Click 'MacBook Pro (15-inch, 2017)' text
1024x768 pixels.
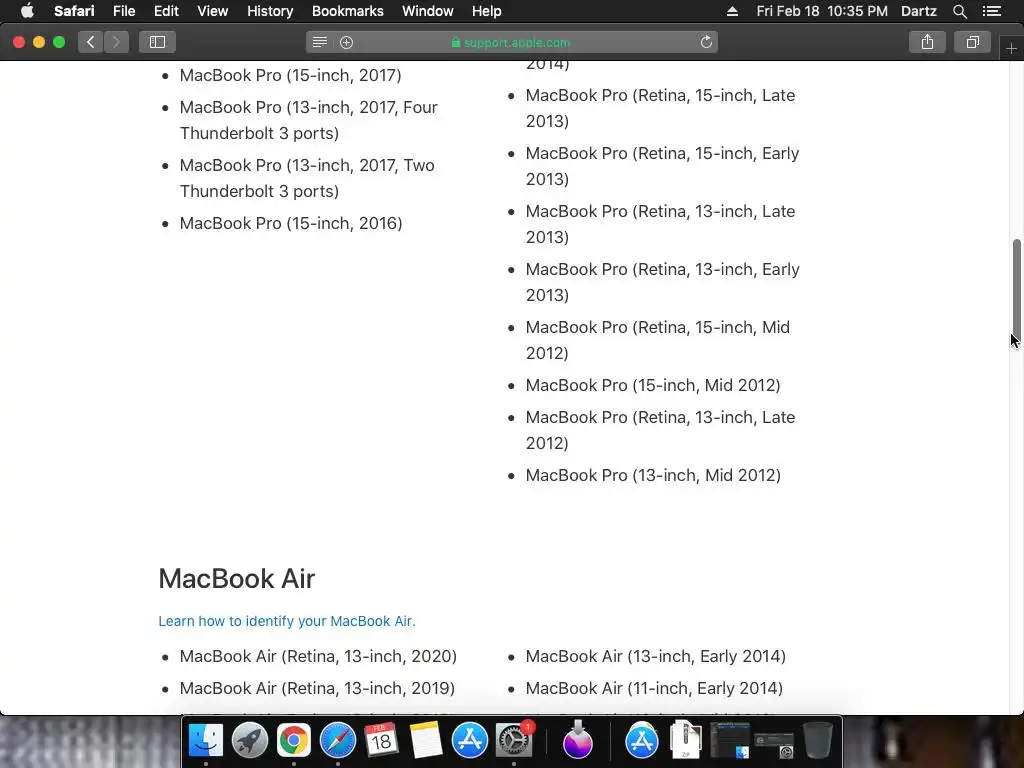pos(291,75)
